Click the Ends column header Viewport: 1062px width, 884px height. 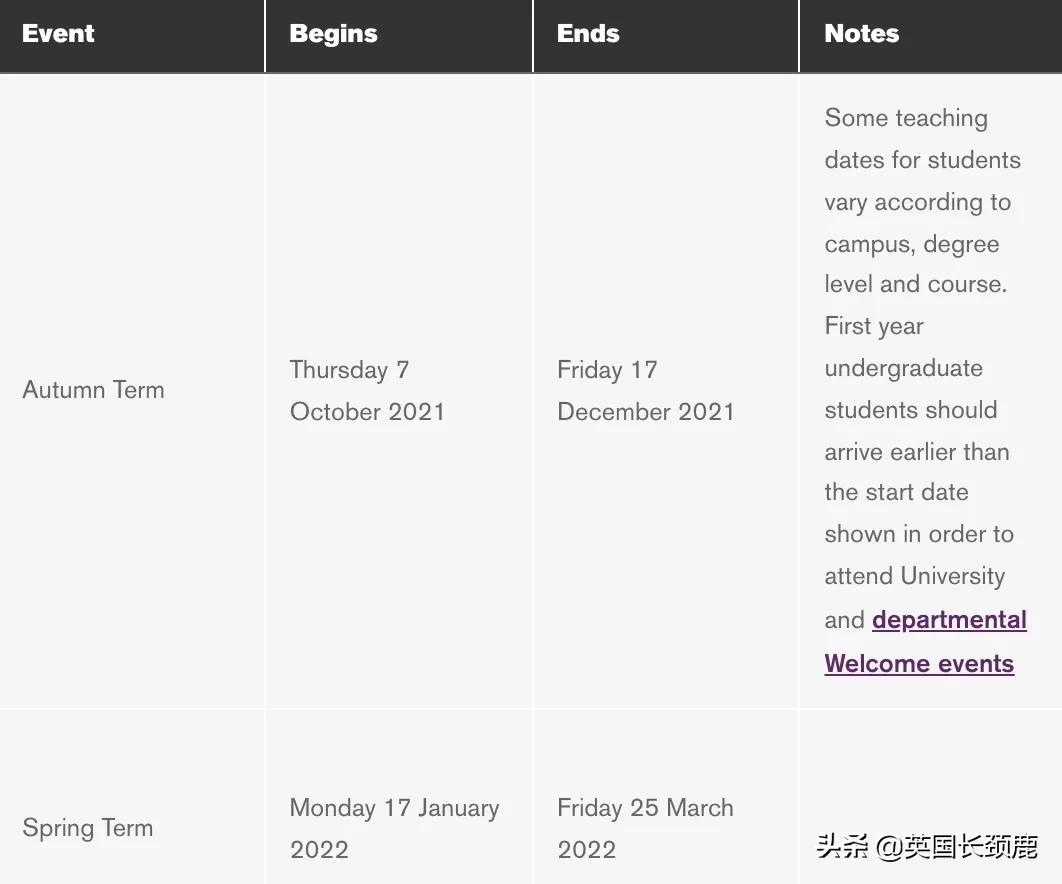pyautogui.click(x=588, y=34)
